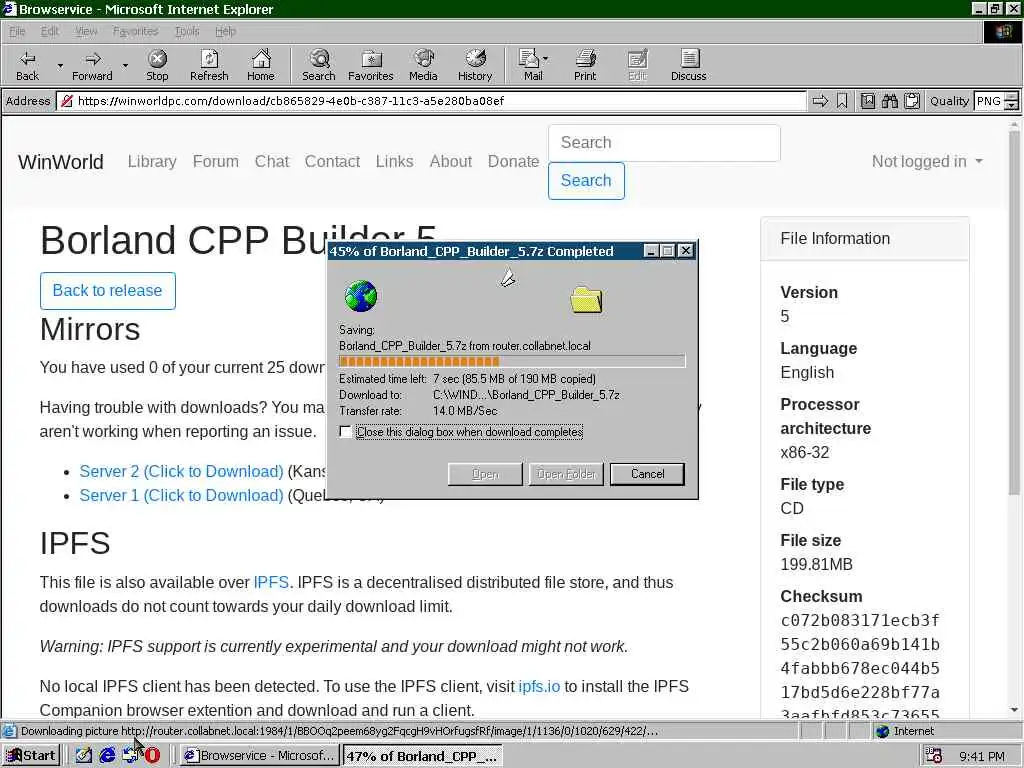Image resolution: width=1024 pixels, height=768 pixels.
Task: Click the system tray scheduler icon
Action: pos(933,756)
